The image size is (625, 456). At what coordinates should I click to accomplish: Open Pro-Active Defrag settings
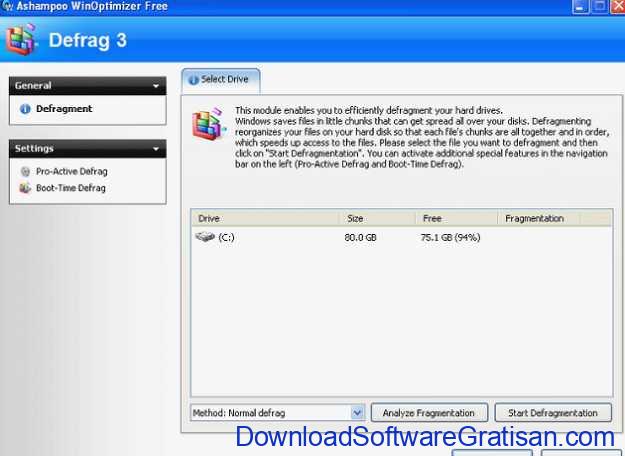click(72, 171)
